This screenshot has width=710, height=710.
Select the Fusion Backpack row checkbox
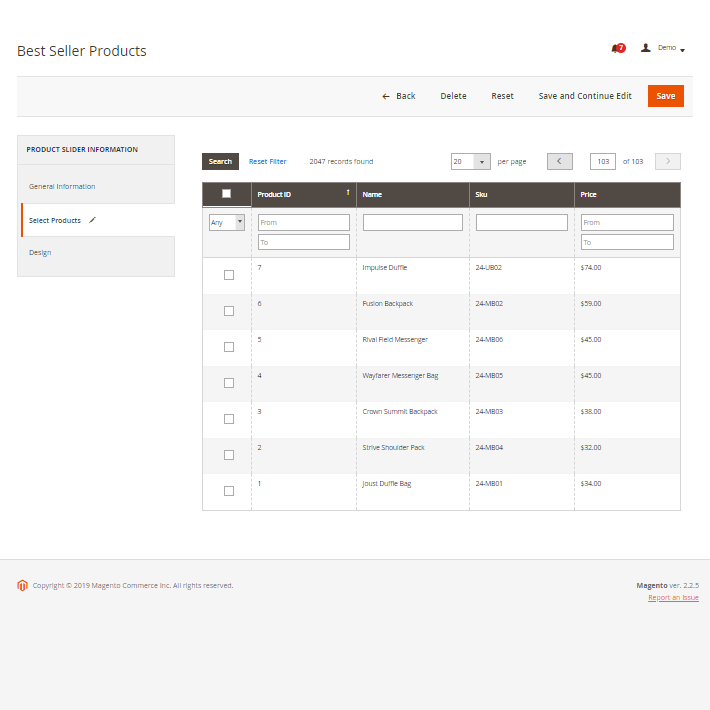[x=229, y=311]
